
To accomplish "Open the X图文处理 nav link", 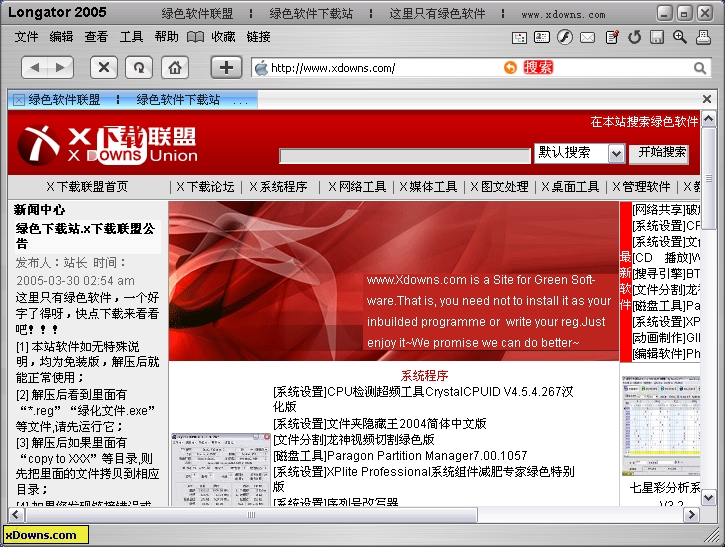I will (499, 187).
